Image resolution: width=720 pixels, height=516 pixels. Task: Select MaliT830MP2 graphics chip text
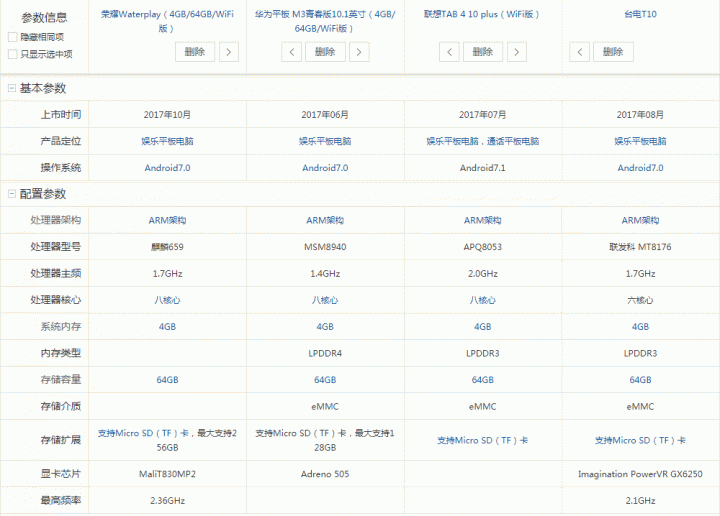tap(167, 474)
